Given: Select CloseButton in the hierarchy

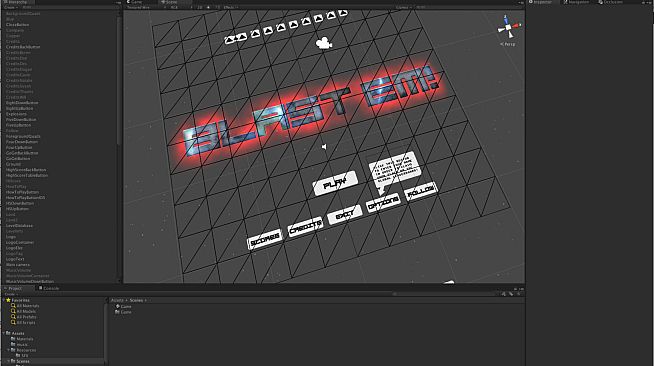Looking at the screenshot, I should click(x=18, y=25).
